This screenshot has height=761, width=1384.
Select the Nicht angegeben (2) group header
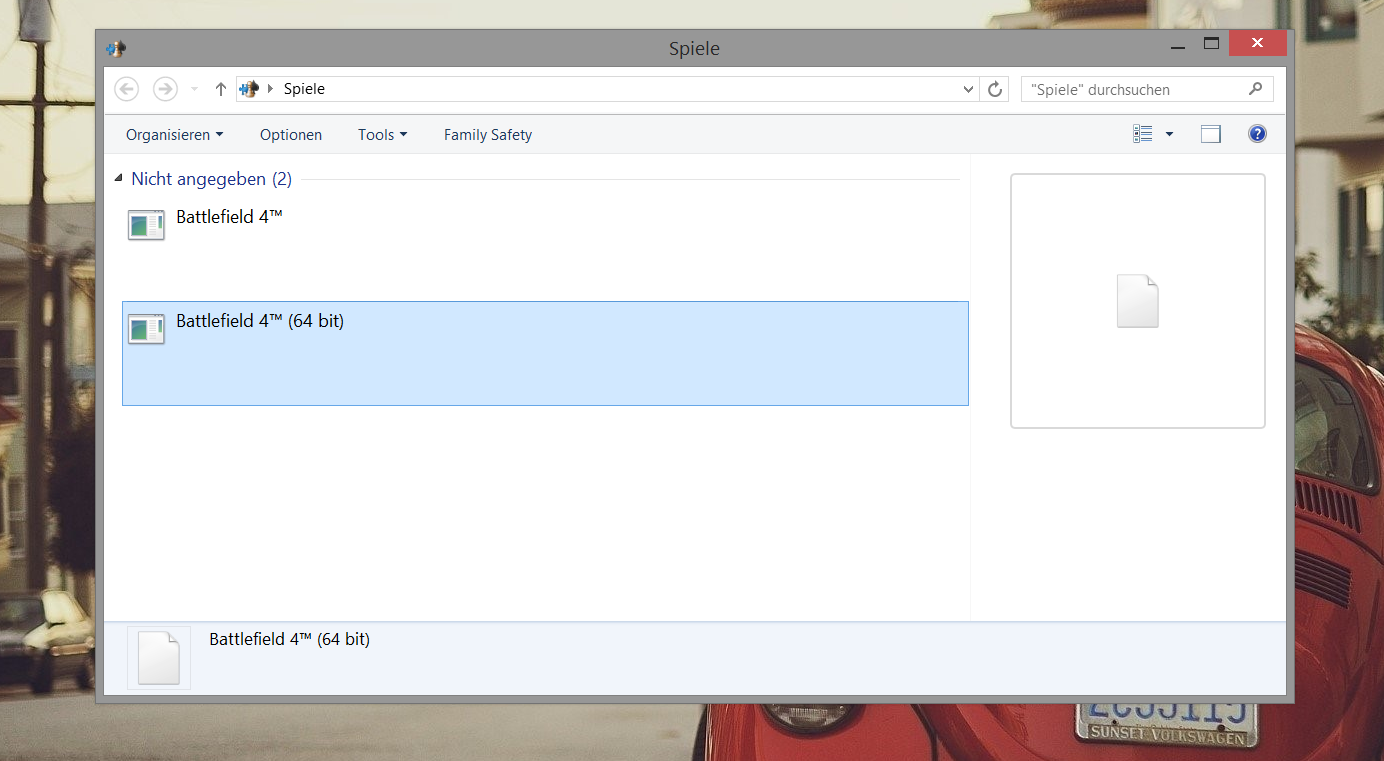point(211,179)
